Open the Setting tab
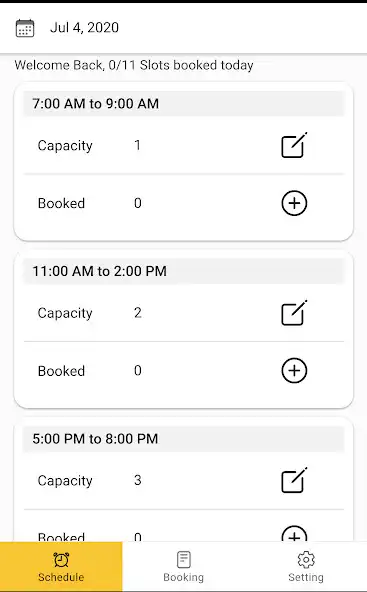The width and height of the screenshot is (367, 592). click(306, 567)
